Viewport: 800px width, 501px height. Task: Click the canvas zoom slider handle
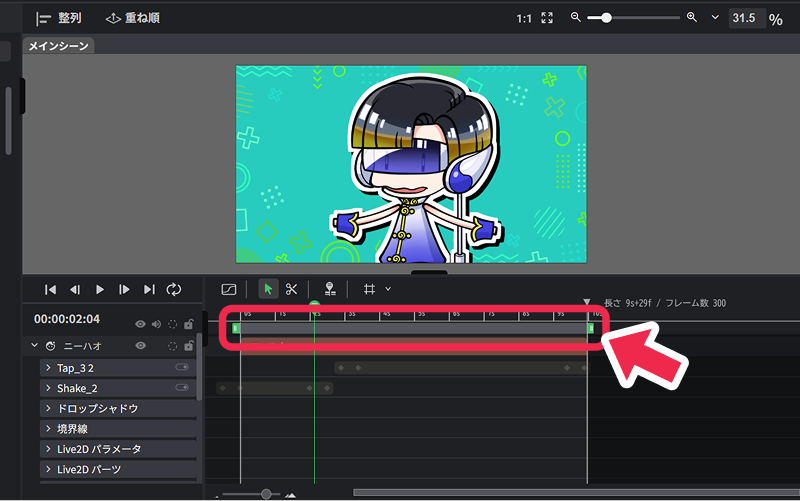coord(606,18)
